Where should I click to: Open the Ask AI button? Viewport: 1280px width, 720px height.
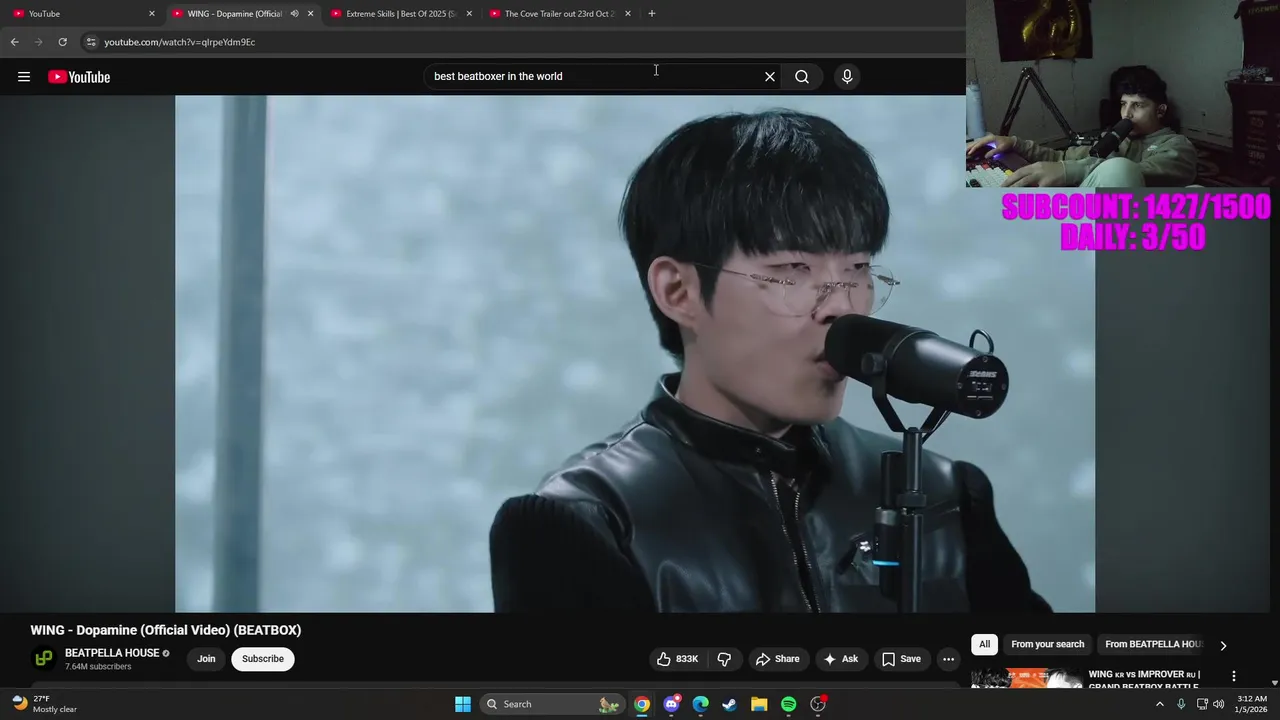coord(840,659)
